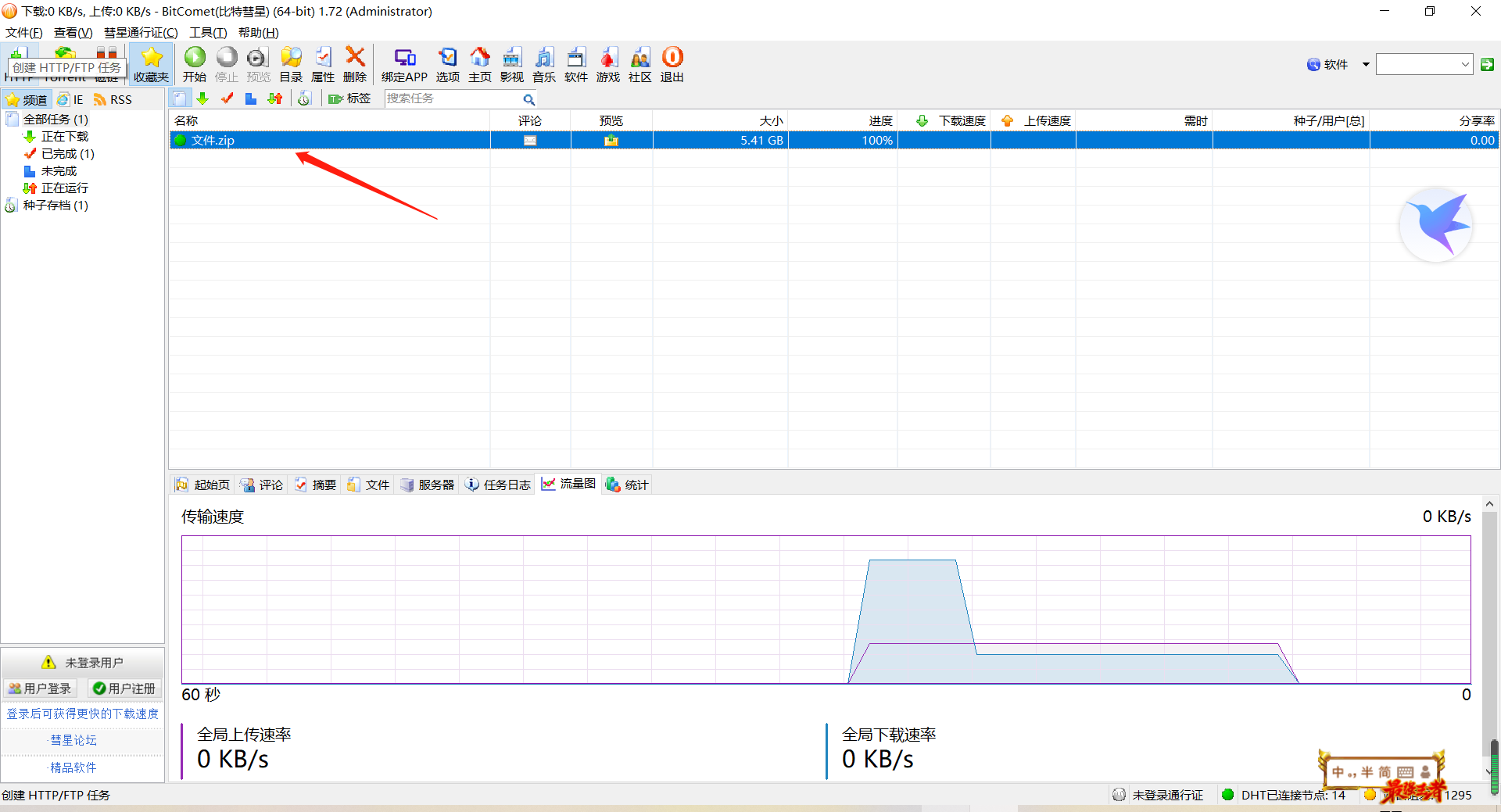The image size is (1501, 812).
Task: Show all tasks filter icon
Action: [x=180, y=98]
